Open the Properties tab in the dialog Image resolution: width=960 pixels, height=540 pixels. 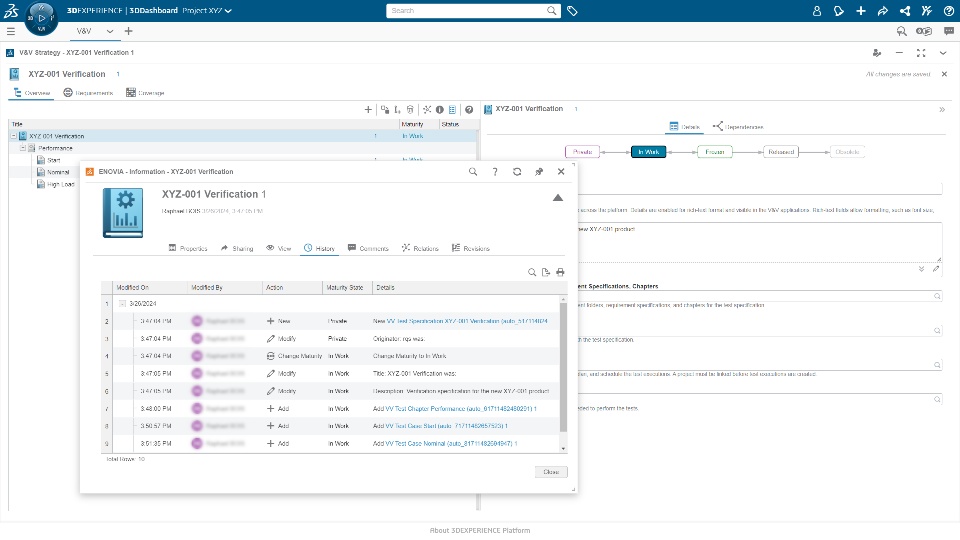(x=188, y=248)
